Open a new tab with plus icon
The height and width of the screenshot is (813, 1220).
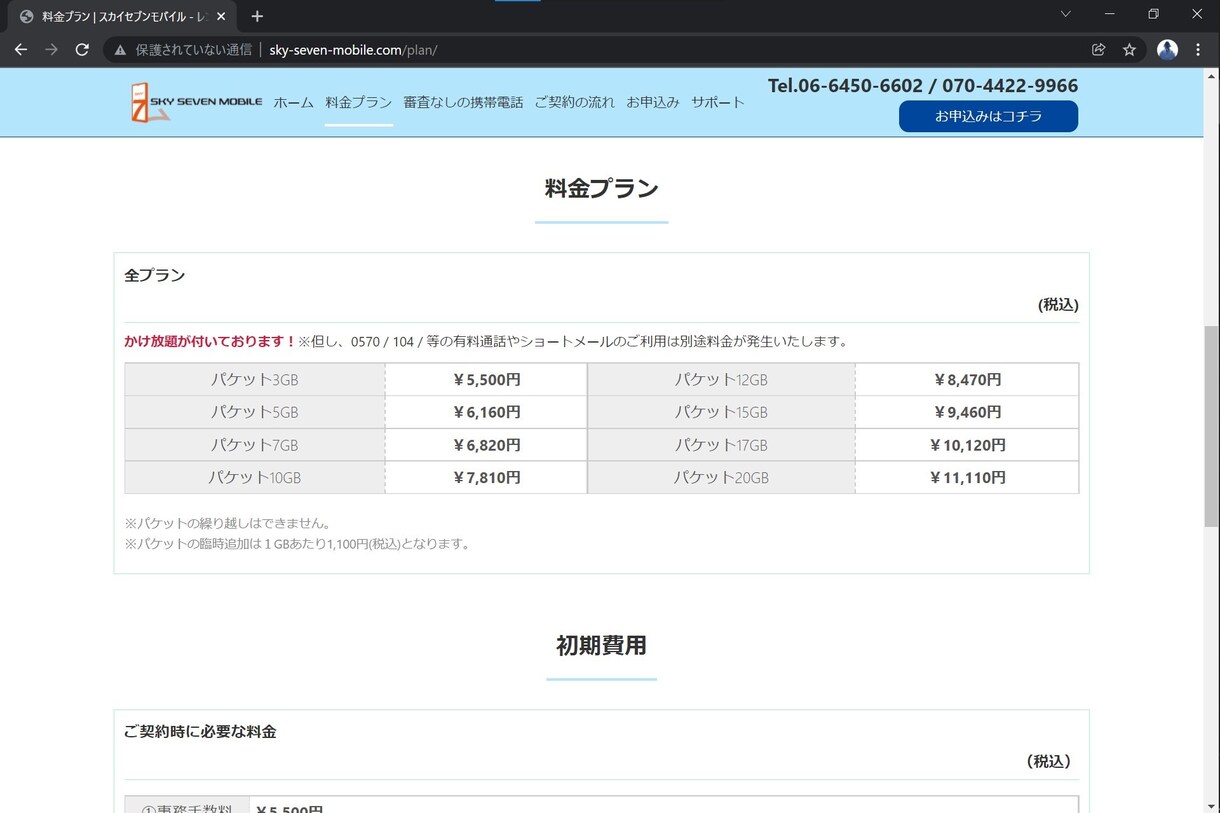[257, 16]
